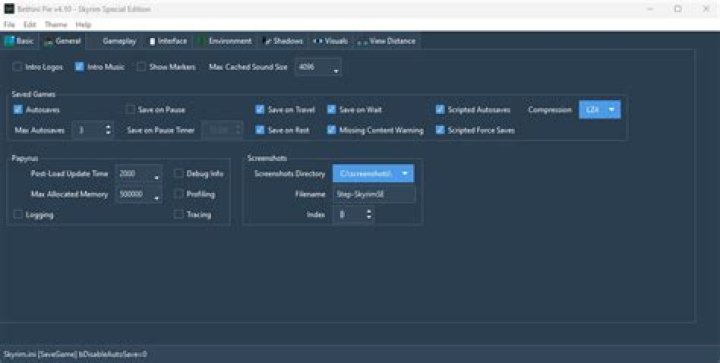Screen dimensions: 720x363
Task: Expand Max Allocated Memory dropdown arrow
Action: point(157,197)
